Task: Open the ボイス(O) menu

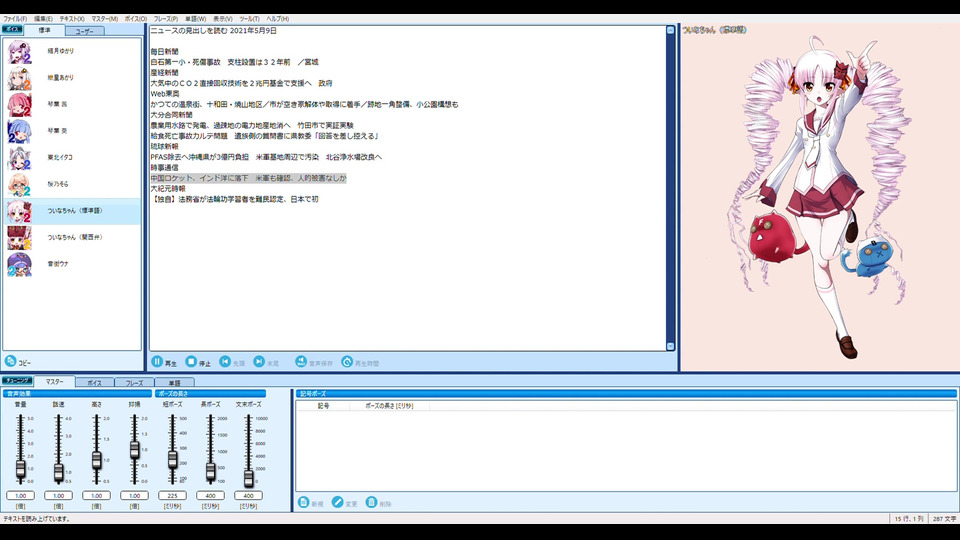Action: (136, 19)
